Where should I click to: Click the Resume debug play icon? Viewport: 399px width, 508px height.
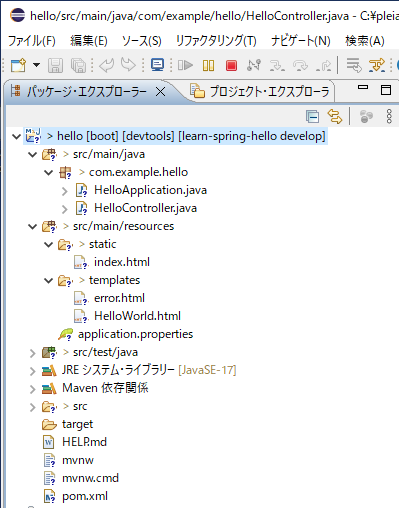coord(185,65)
